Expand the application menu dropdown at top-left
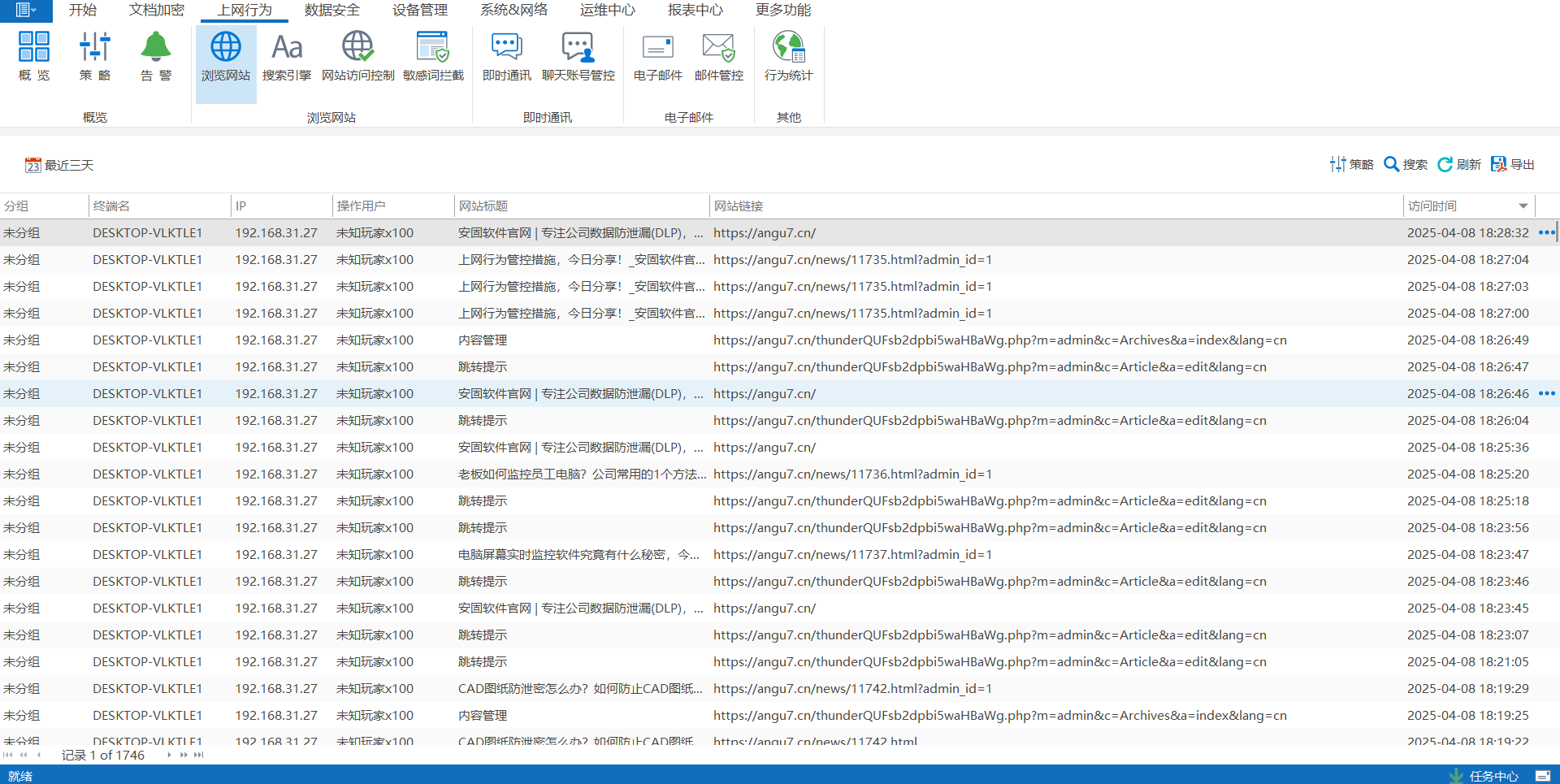Image resolution: width=1560 pixels, height=784 pixels. tap(26, 10)
